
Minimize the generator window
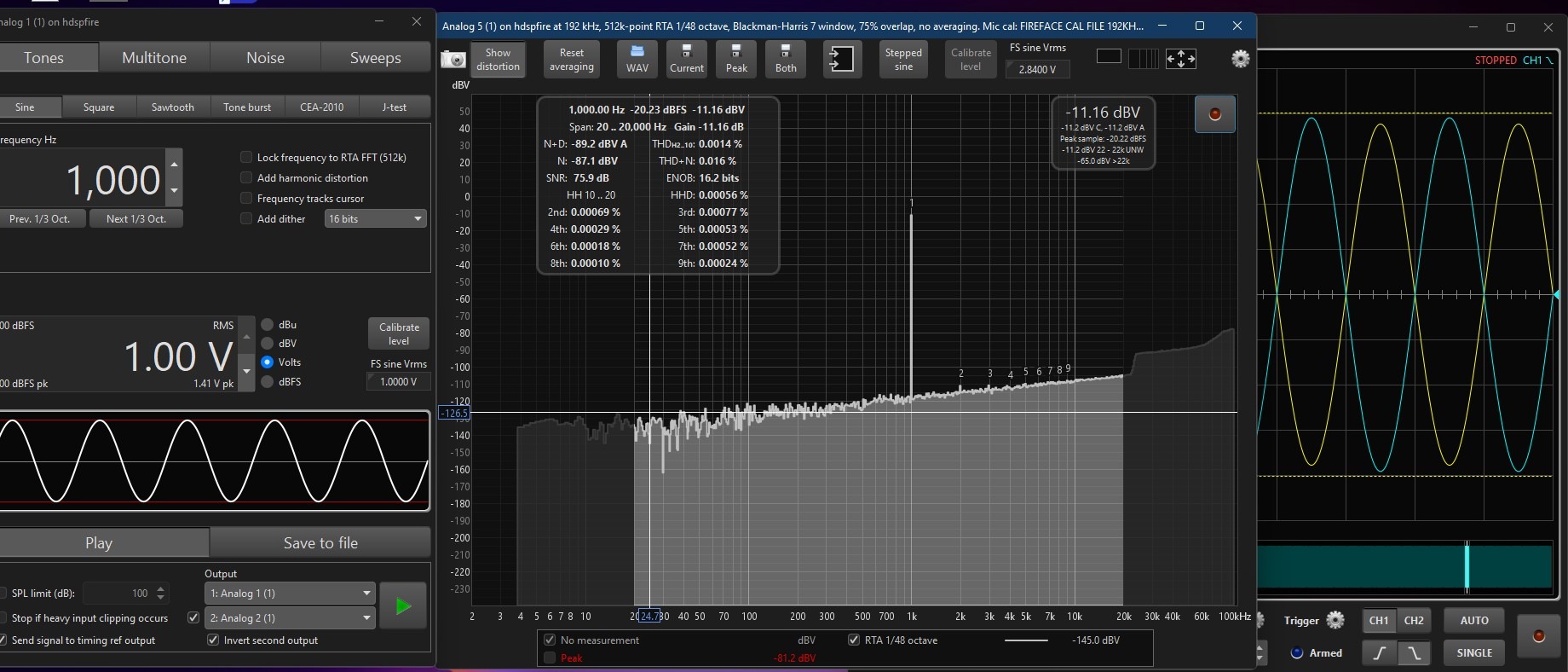pos(379,21)
